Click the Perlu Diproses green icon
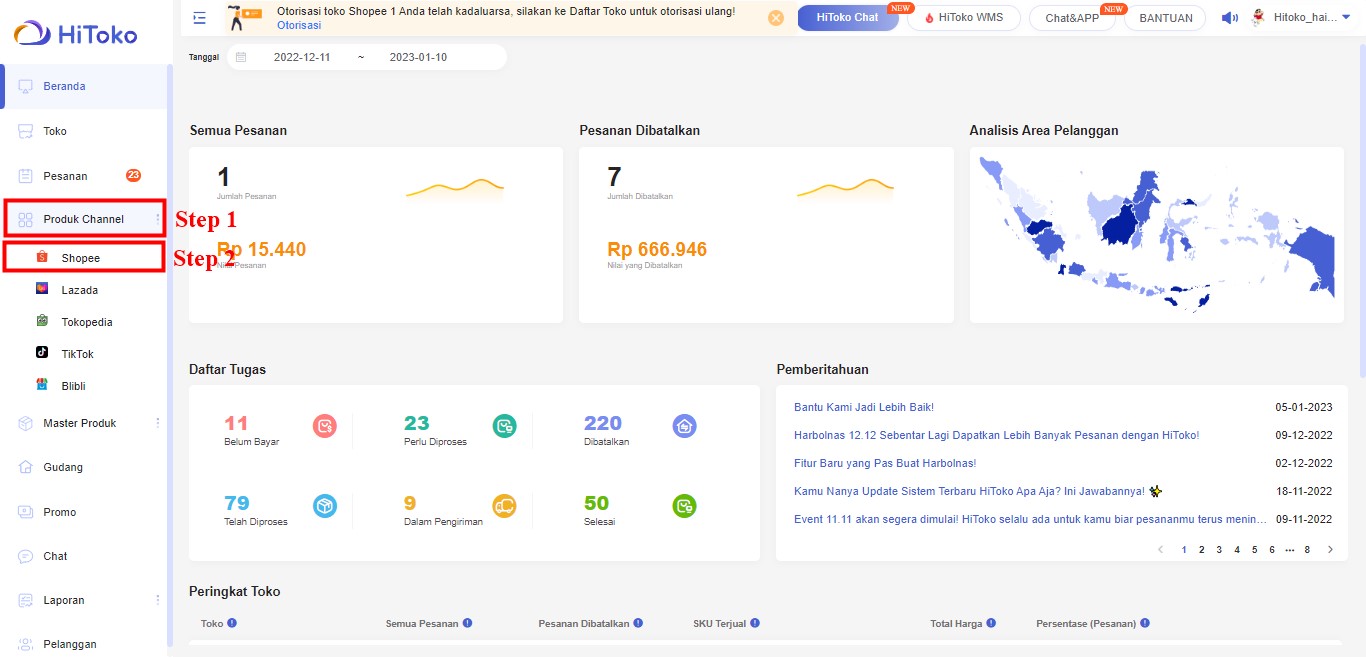1366x657 pixels. (505, 426)
